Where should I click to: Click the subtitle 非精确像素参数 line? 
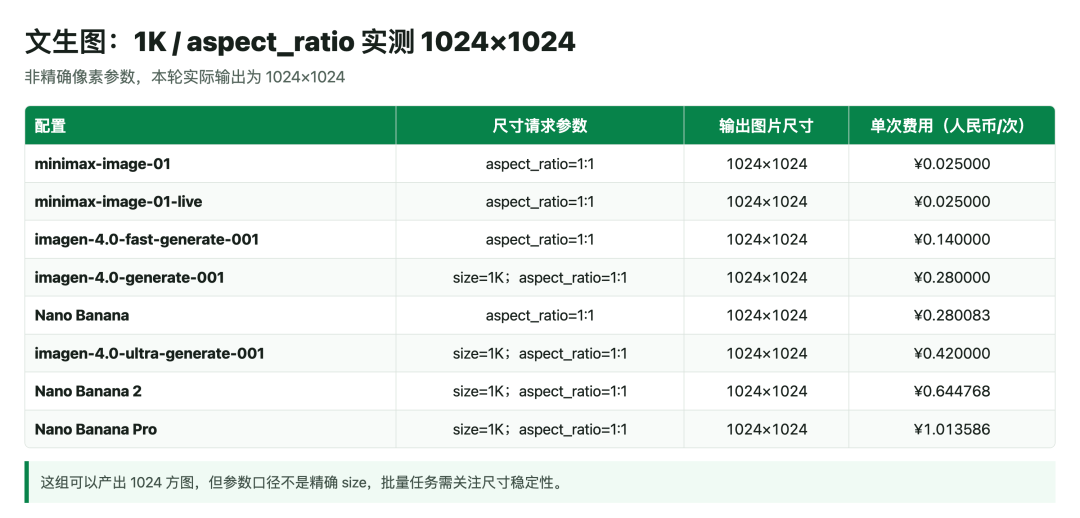[x=185, y=77]
